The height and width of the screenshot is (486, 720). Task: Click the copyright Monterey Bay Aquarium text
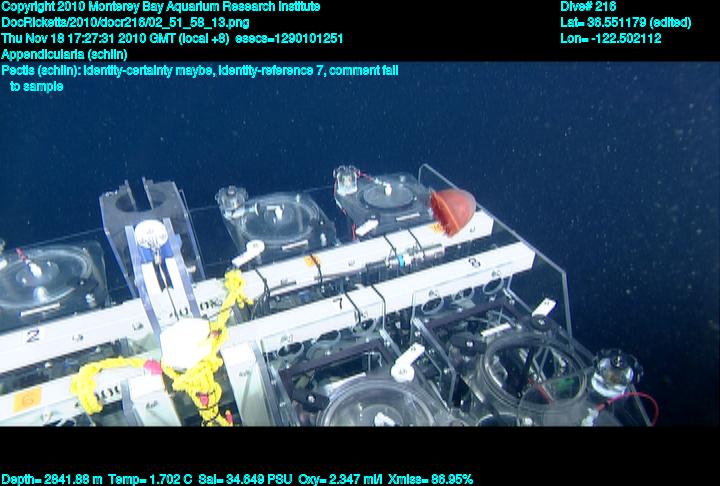click(160, 7)
